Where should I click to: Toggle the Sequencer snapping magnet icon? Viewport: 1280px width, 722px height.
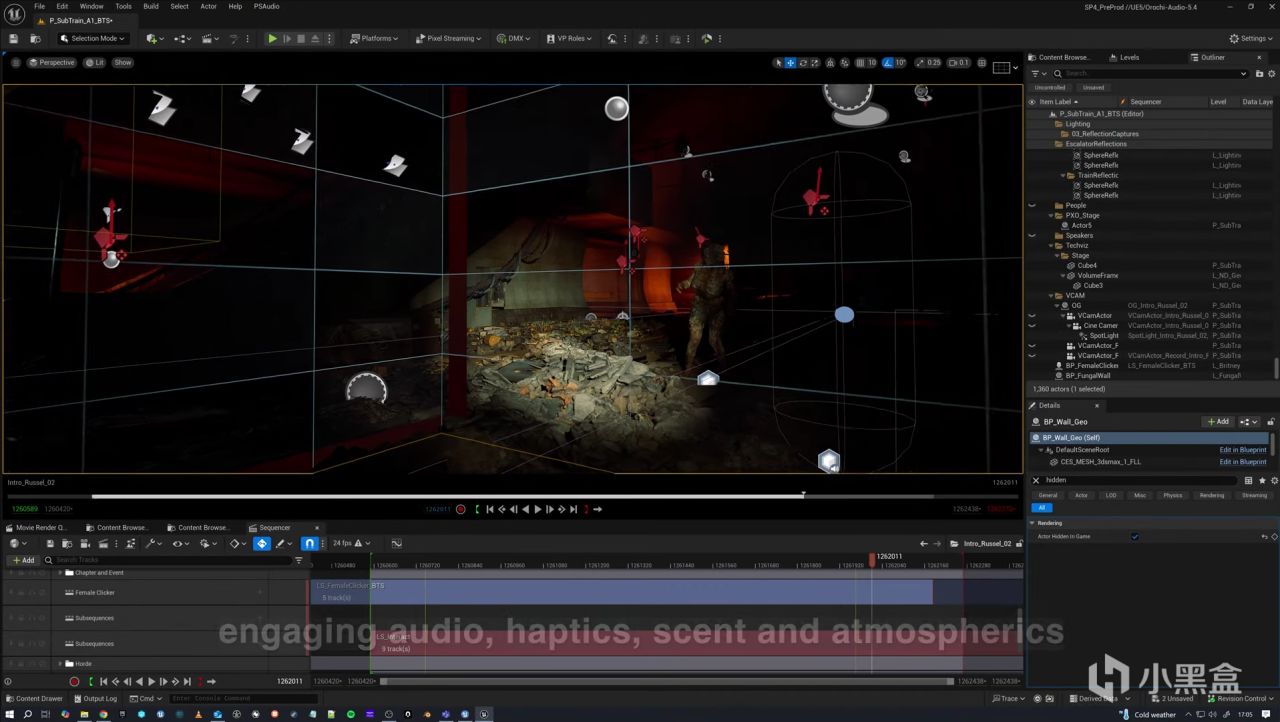(310, 543)
